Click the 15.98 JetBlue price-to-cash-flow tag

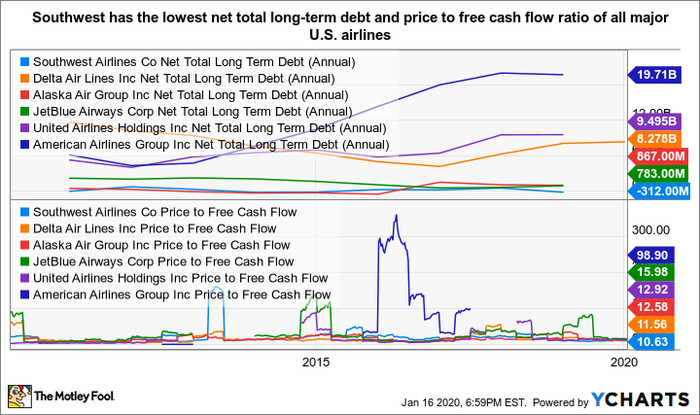[x=651, y=272]
